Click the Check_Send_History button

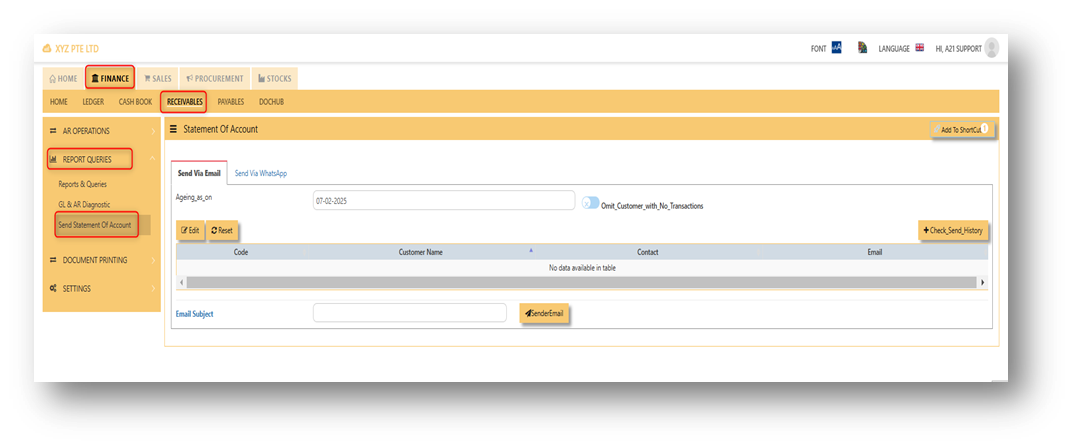(x=953, y=231)
